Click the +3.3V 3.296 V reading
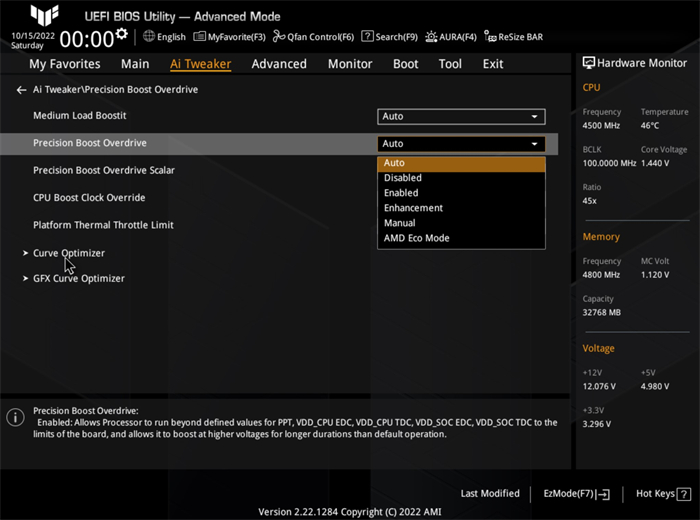Viewport: 700px width, 520px height. click(596, 424)
